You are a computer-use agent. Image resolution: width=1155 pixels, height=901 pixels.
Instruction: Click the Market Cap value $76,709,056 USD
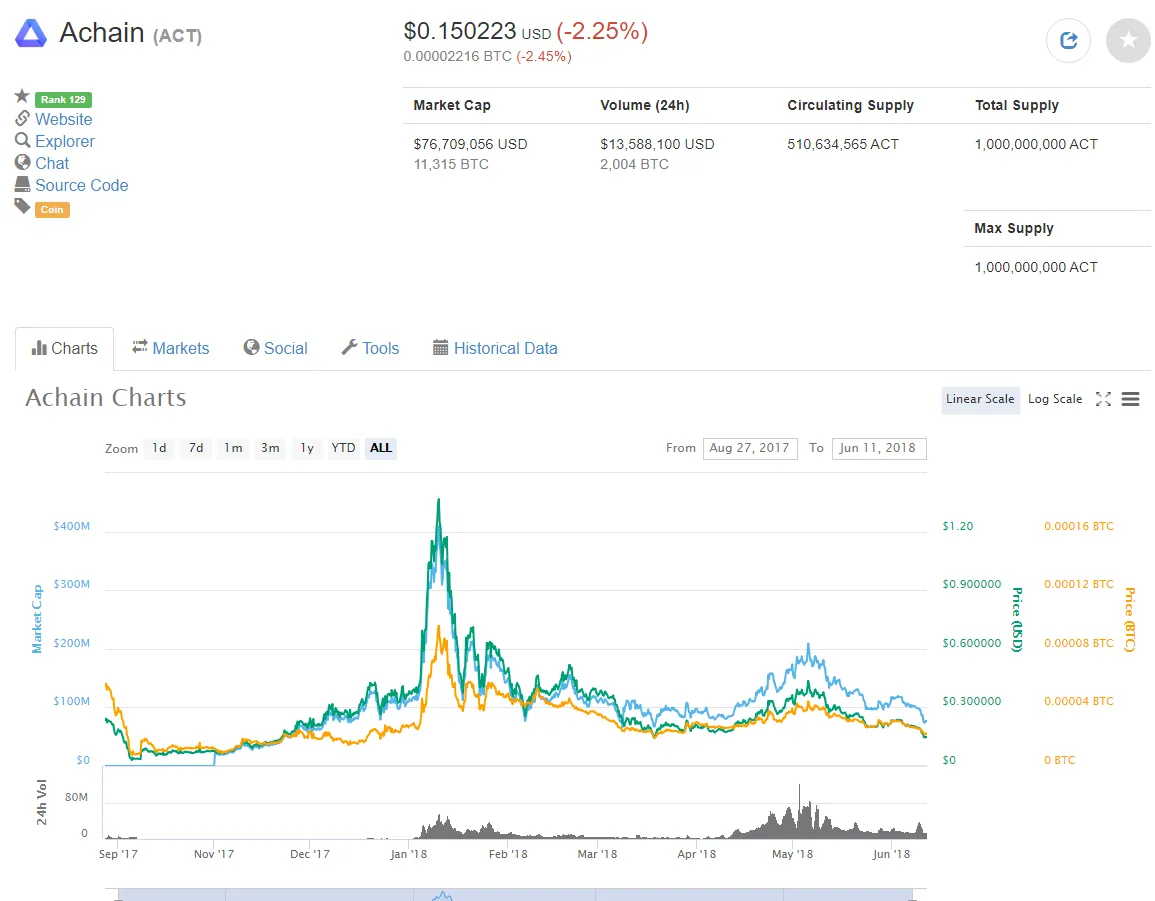pyautogui.click(x=470, y=144)
